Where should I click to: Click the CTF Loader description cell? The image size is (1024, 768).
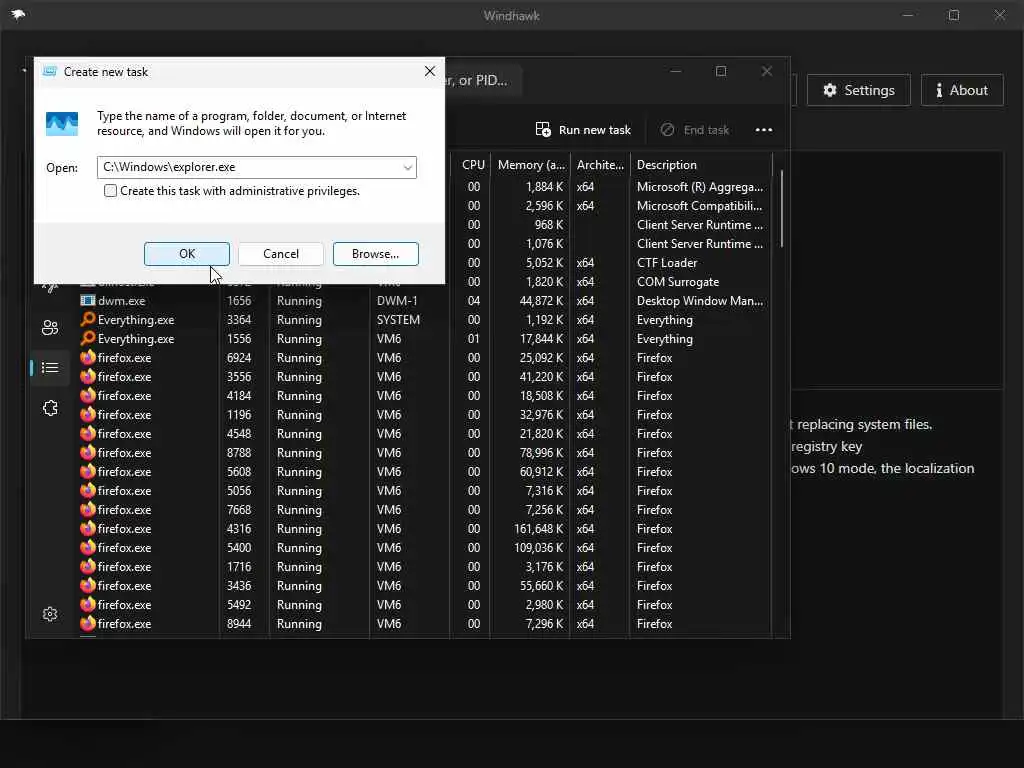[667, 263]
